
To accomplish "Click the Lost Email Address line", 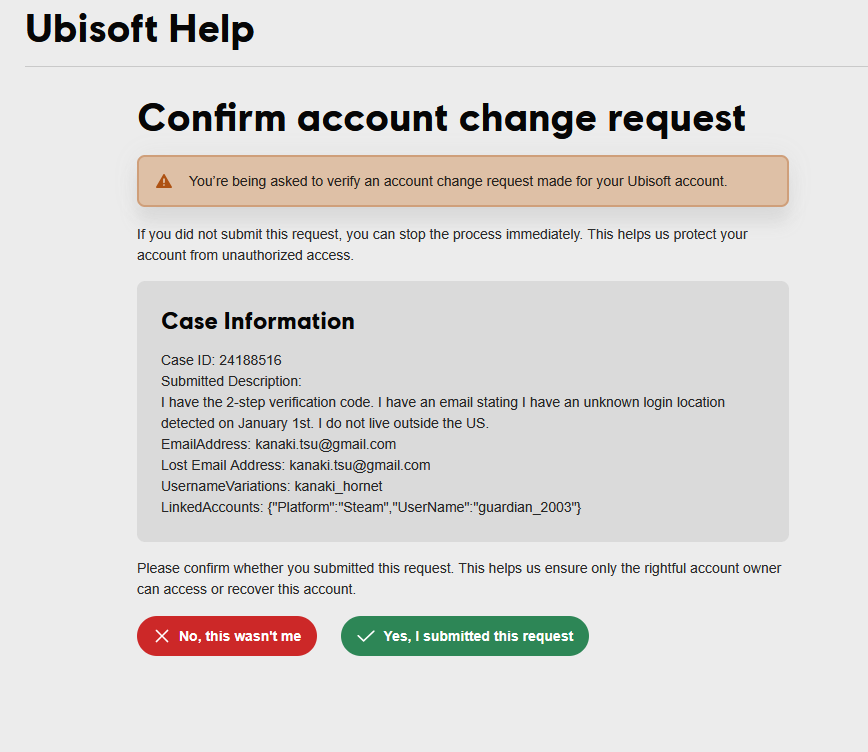I will [295, 465].
